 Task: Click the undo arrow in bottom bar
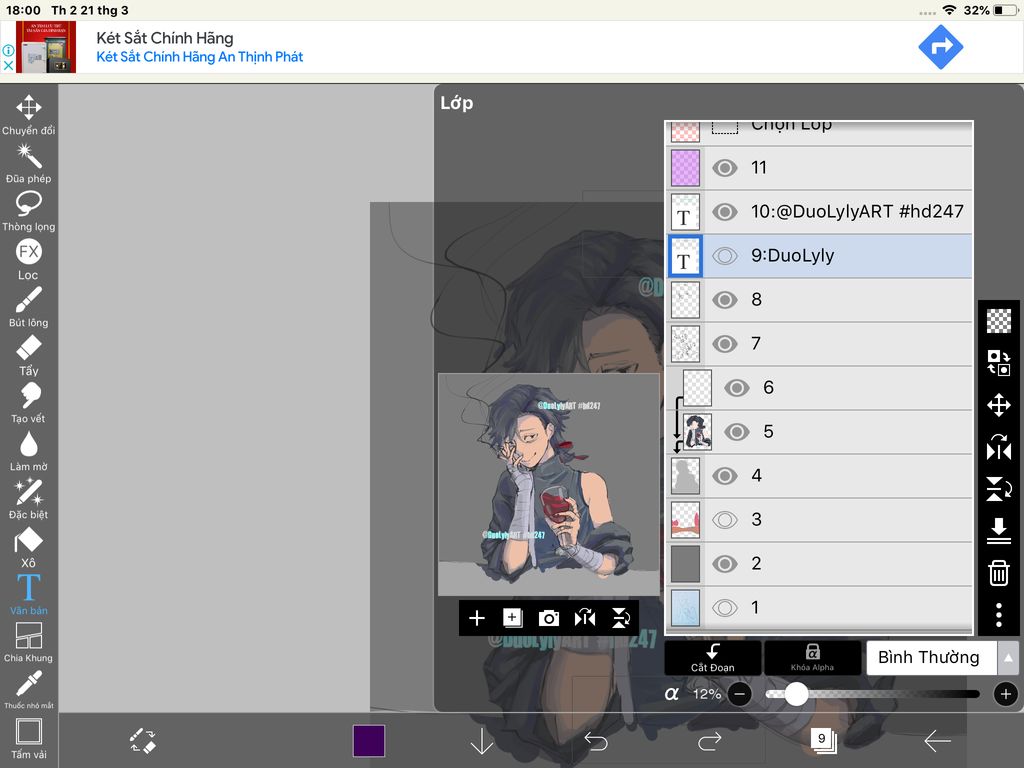(x=596, y=741)
